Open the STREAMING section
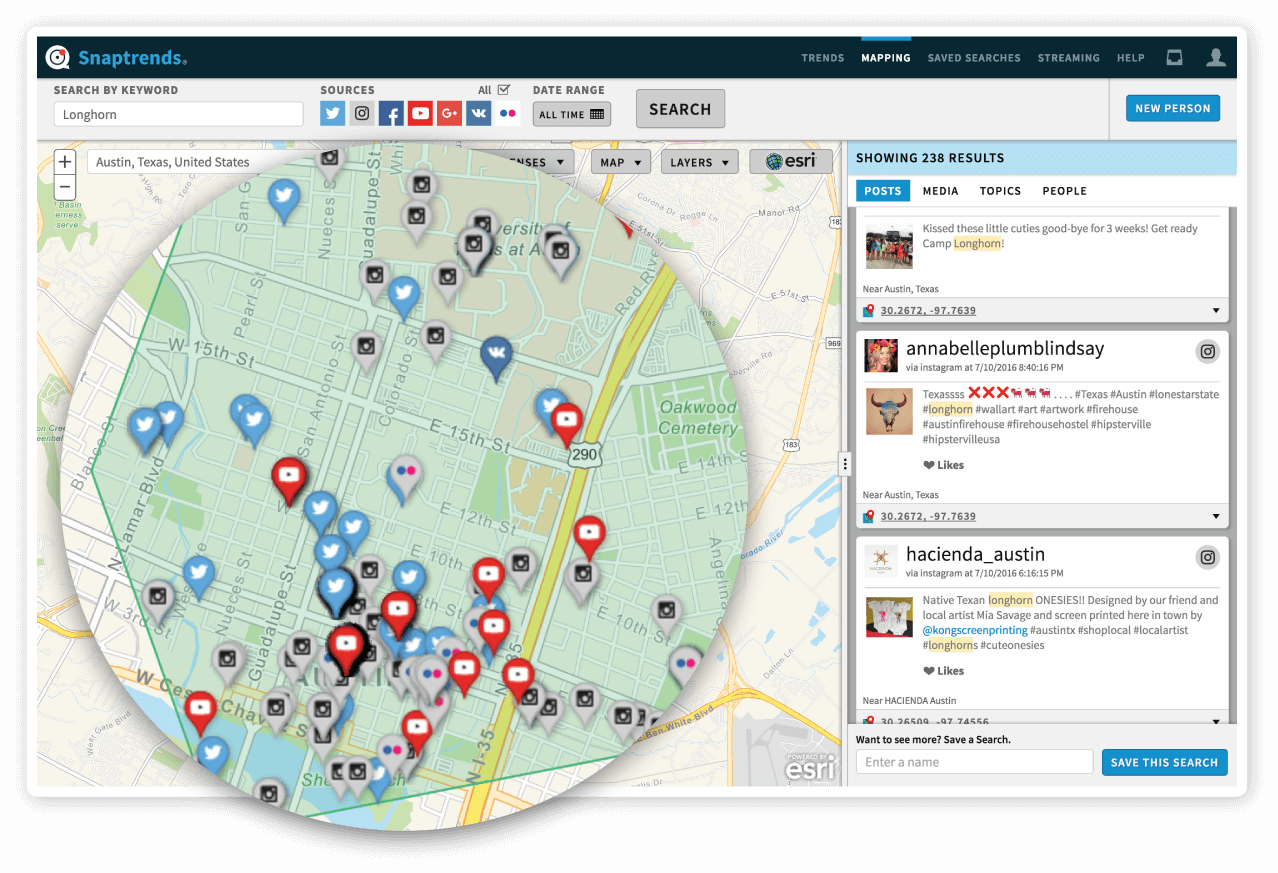Image resolution: width=1278 pixels, height=873 pixels. [1069, 58]
